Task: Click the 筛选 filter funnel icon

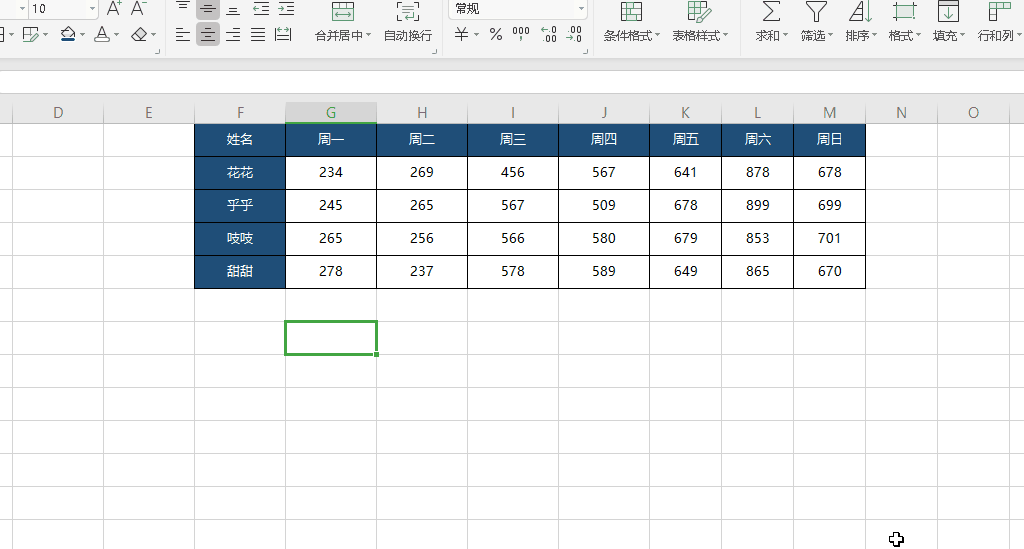Action: [816, 12]
